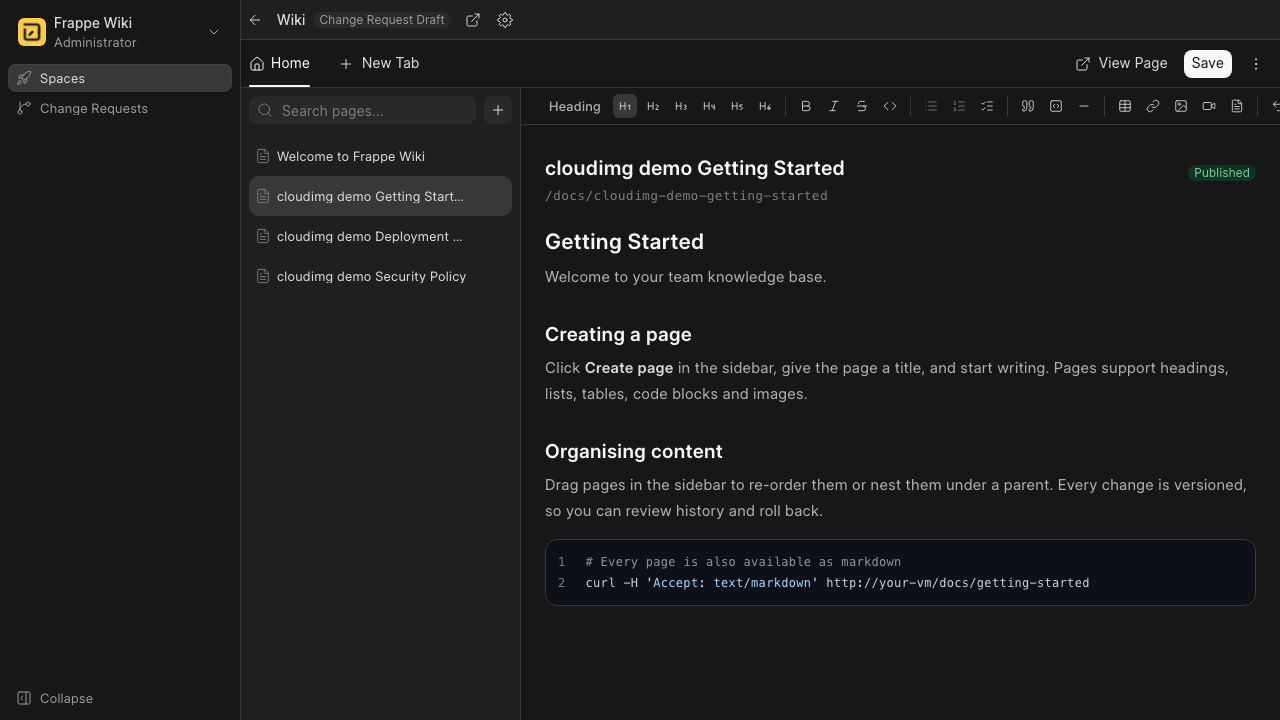
Task: Select cloudimg demo Getting Started page
Action: pos(380,196)
